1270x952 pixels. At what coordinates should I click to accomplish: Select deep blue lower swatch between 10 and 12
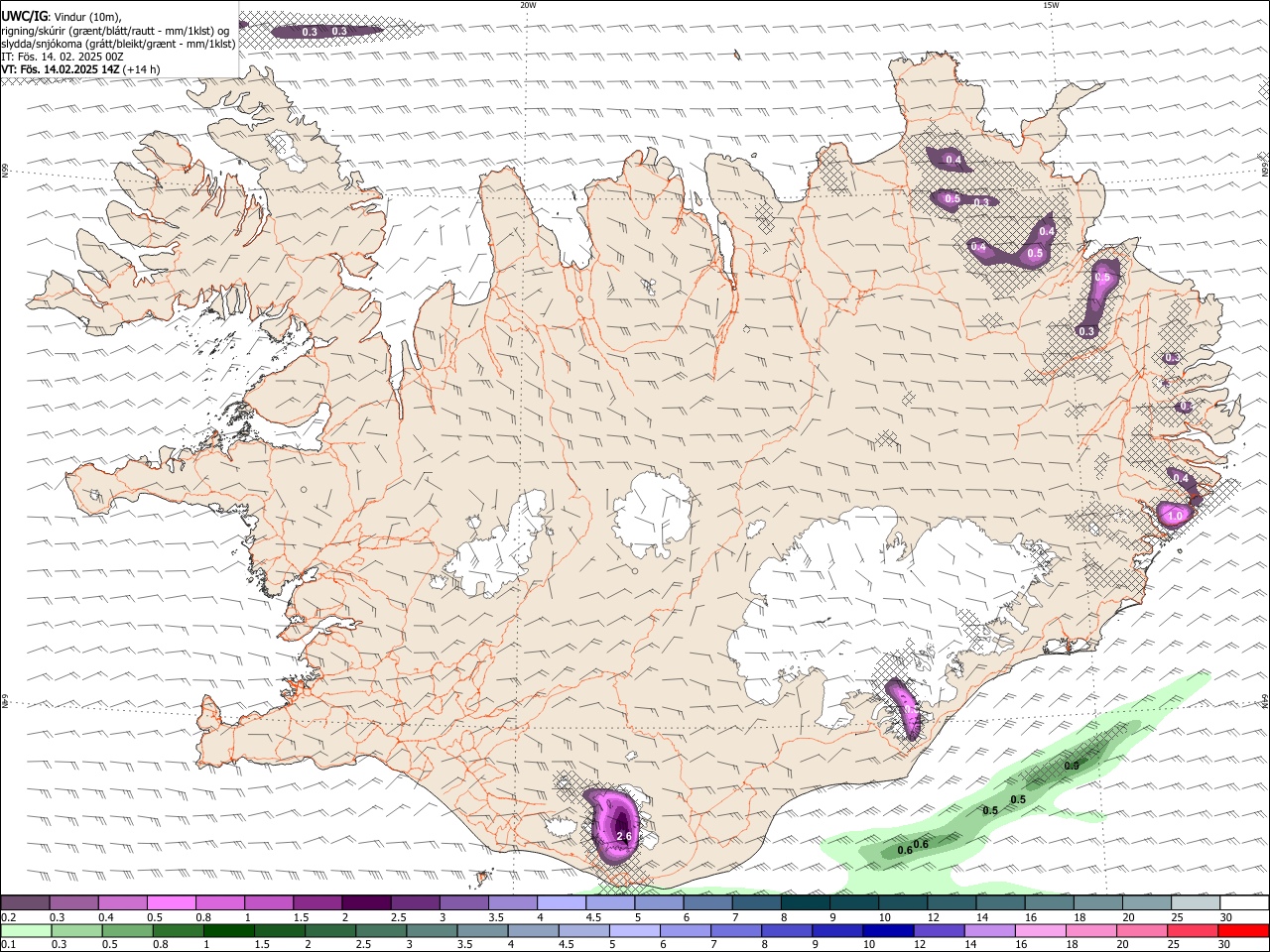888,930
